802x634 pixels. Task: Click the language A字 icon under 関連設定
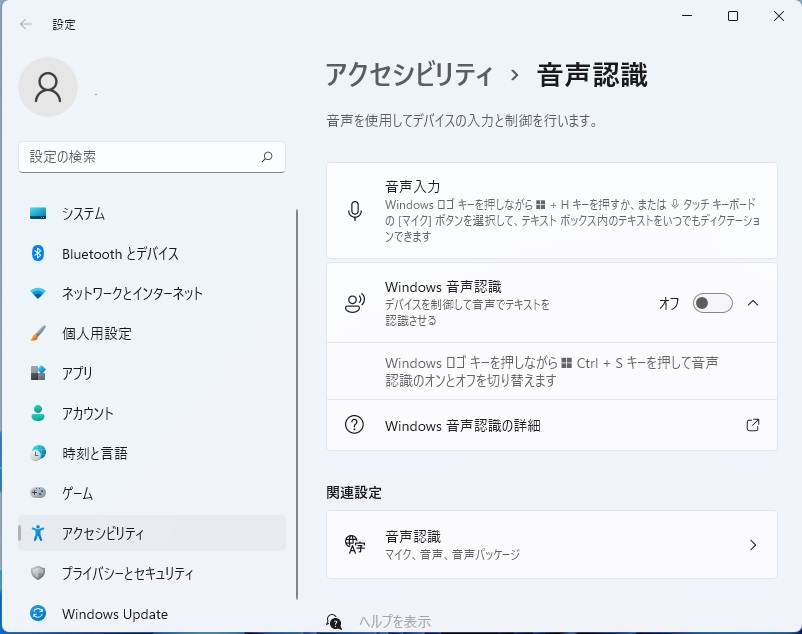(355, 545)
